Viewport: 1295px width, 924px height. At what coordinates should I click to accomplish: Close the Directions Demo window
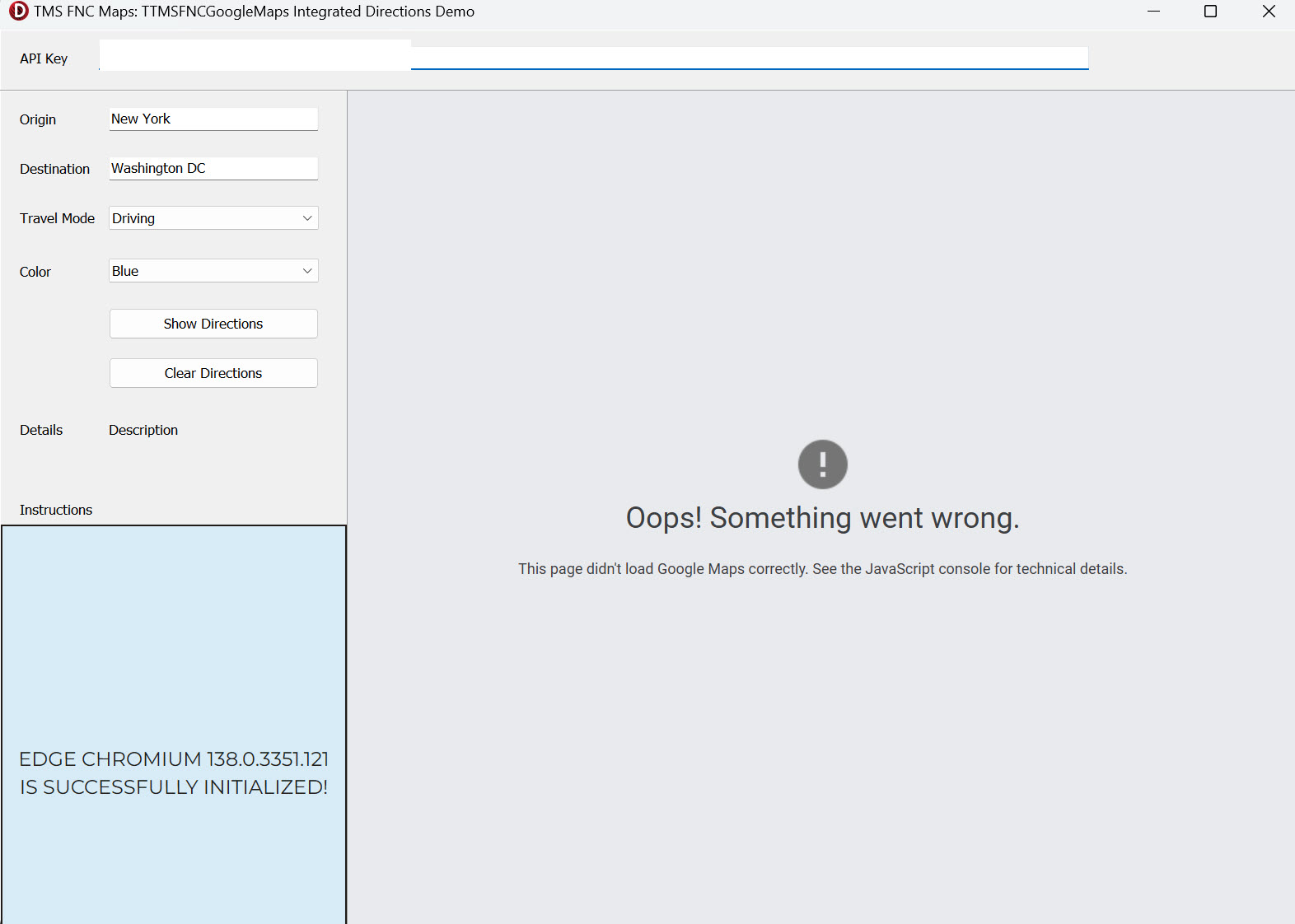coord(1269,12)
